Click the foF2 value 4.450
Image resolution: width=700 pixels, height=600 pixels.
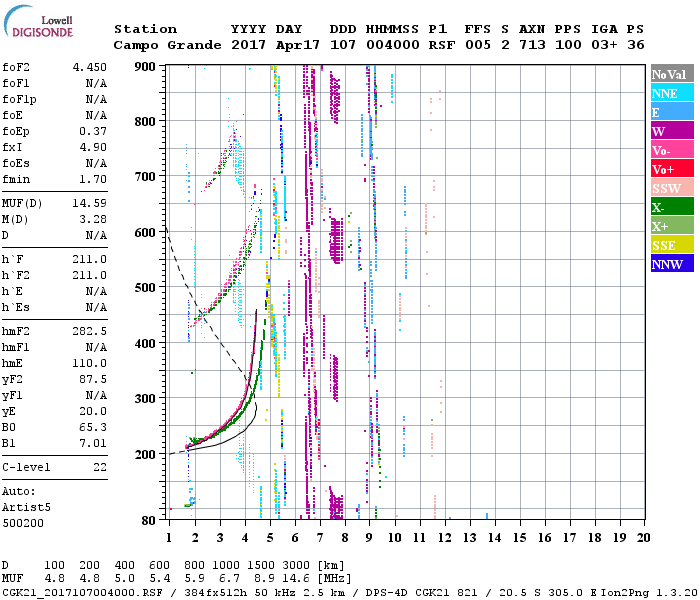pyautogui.click(x=90, y=67)
